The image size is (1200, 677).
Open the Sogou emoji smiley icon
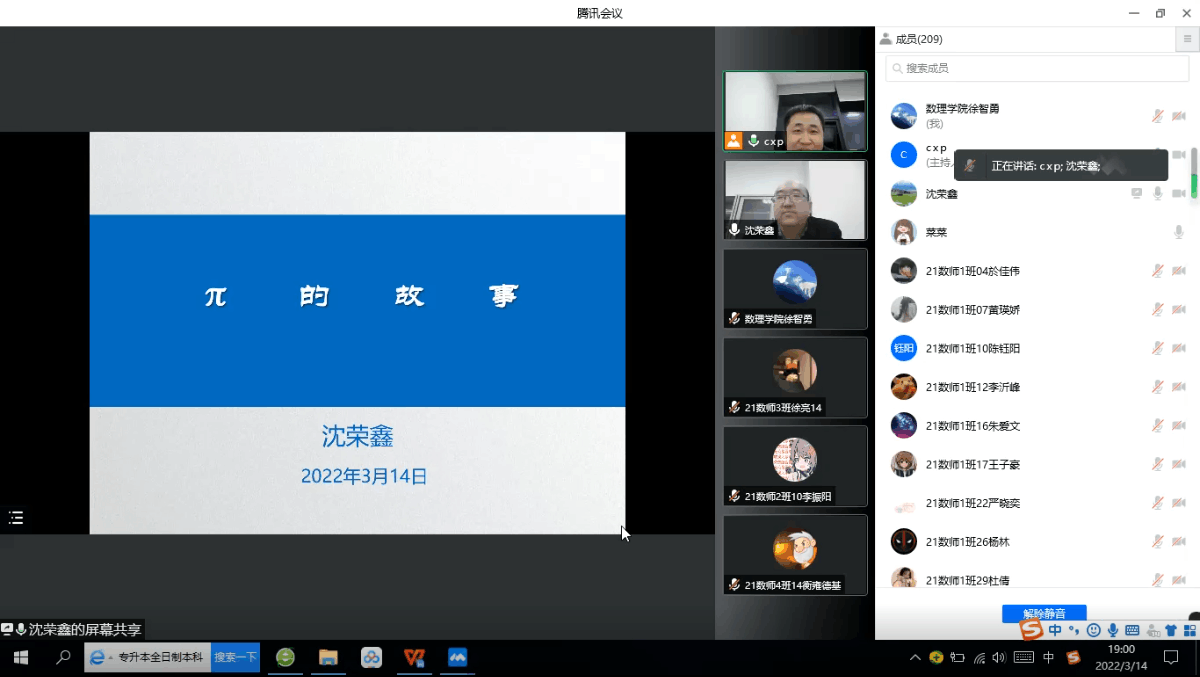1094,630
